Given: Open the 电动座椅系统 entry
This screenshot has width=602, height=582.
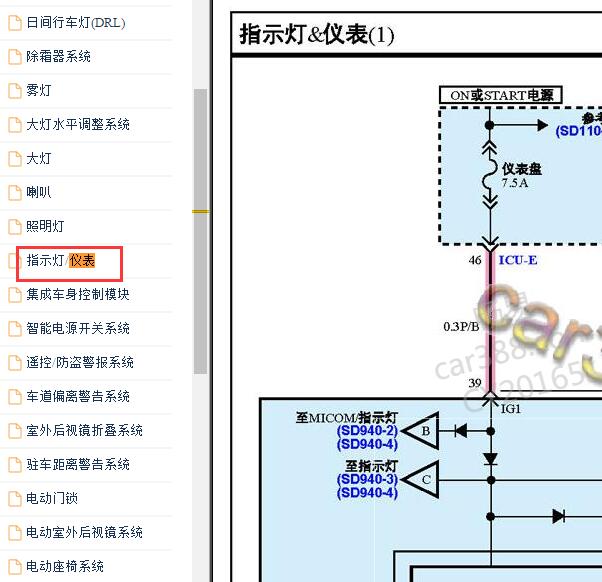Looking at the screenshot, I should coord(65,566).
